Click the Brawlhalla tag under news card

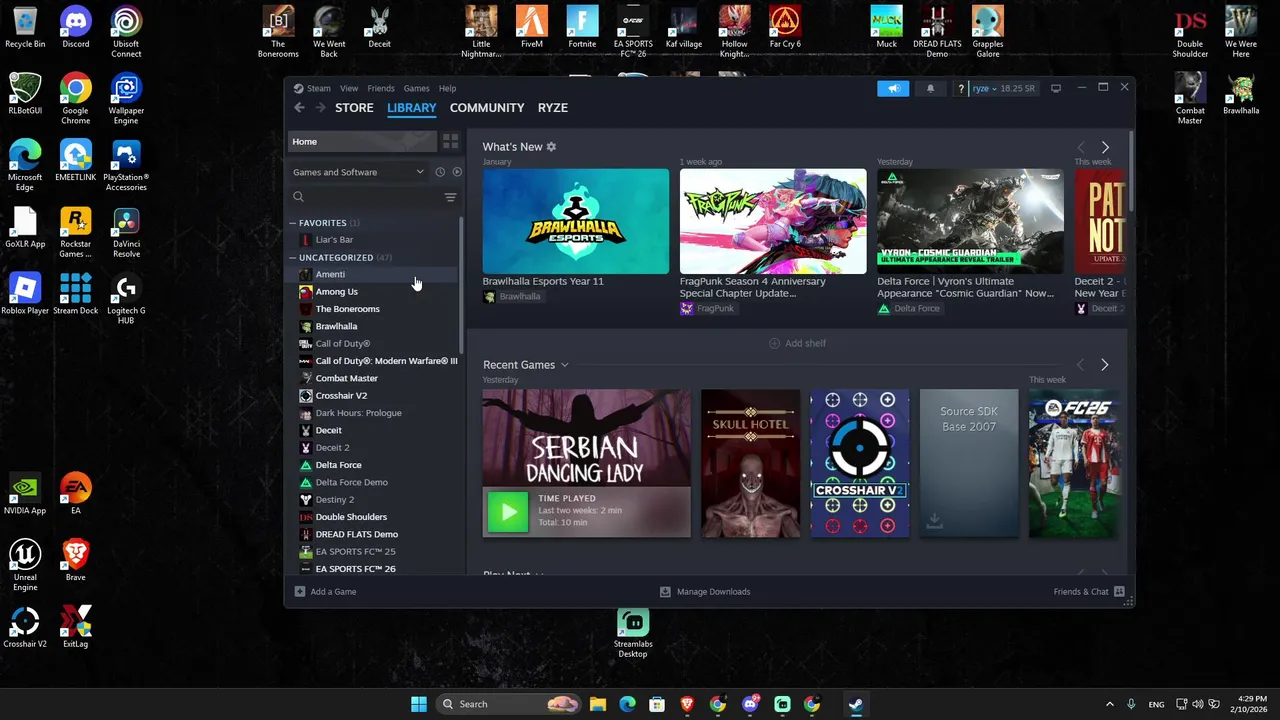pos(511,297)
